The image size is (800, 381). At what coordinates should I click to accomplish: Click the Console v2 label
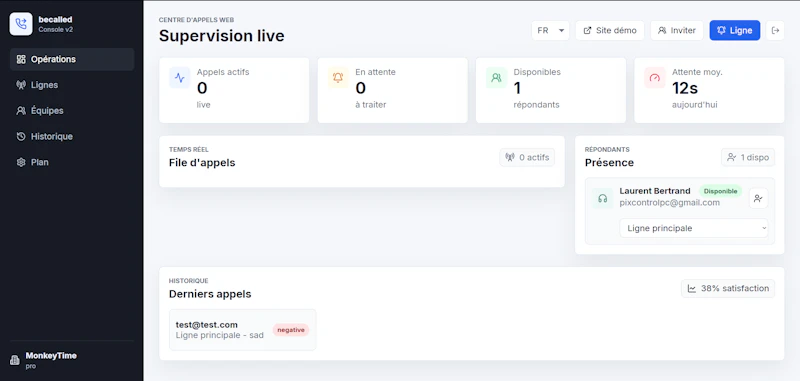[x=56, y=30]
